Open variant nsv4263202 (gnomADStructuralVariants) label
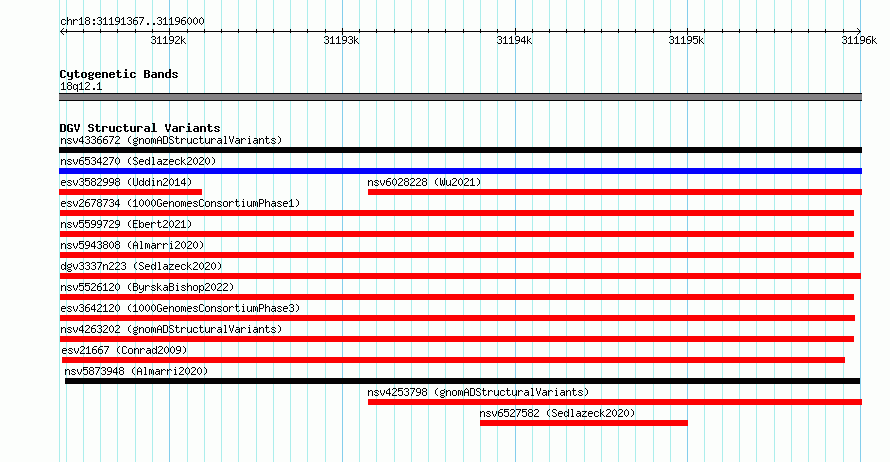 [171, 329]
